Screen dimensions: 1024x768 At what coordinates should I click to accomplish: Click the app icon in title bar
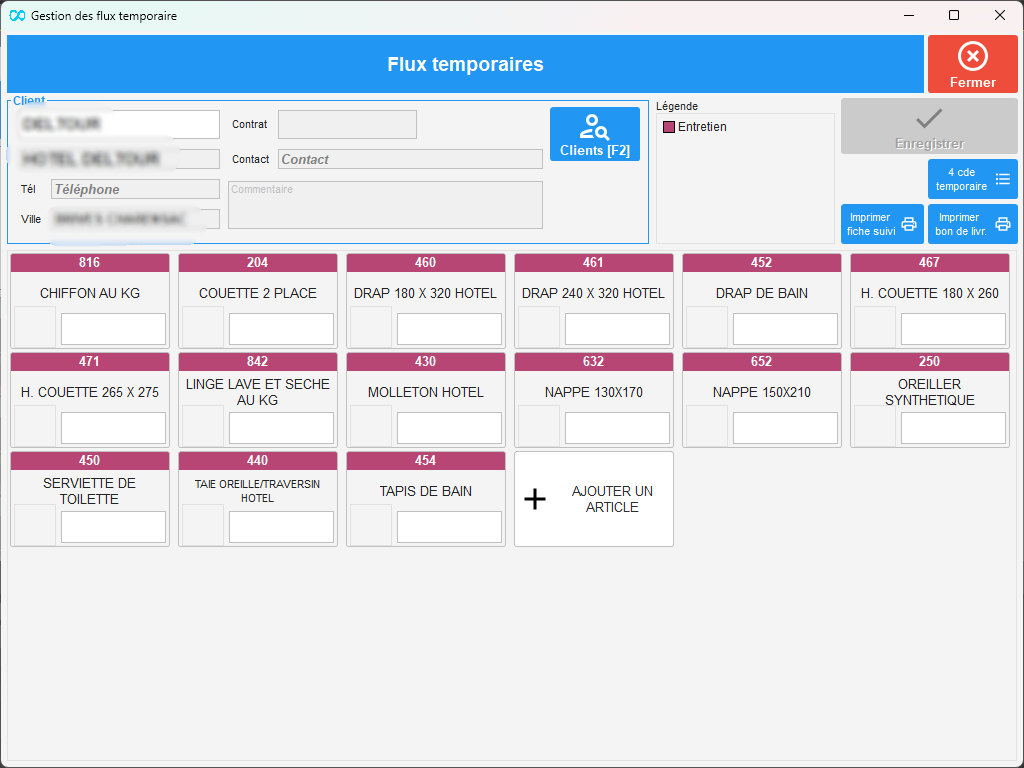click(17, 16)
